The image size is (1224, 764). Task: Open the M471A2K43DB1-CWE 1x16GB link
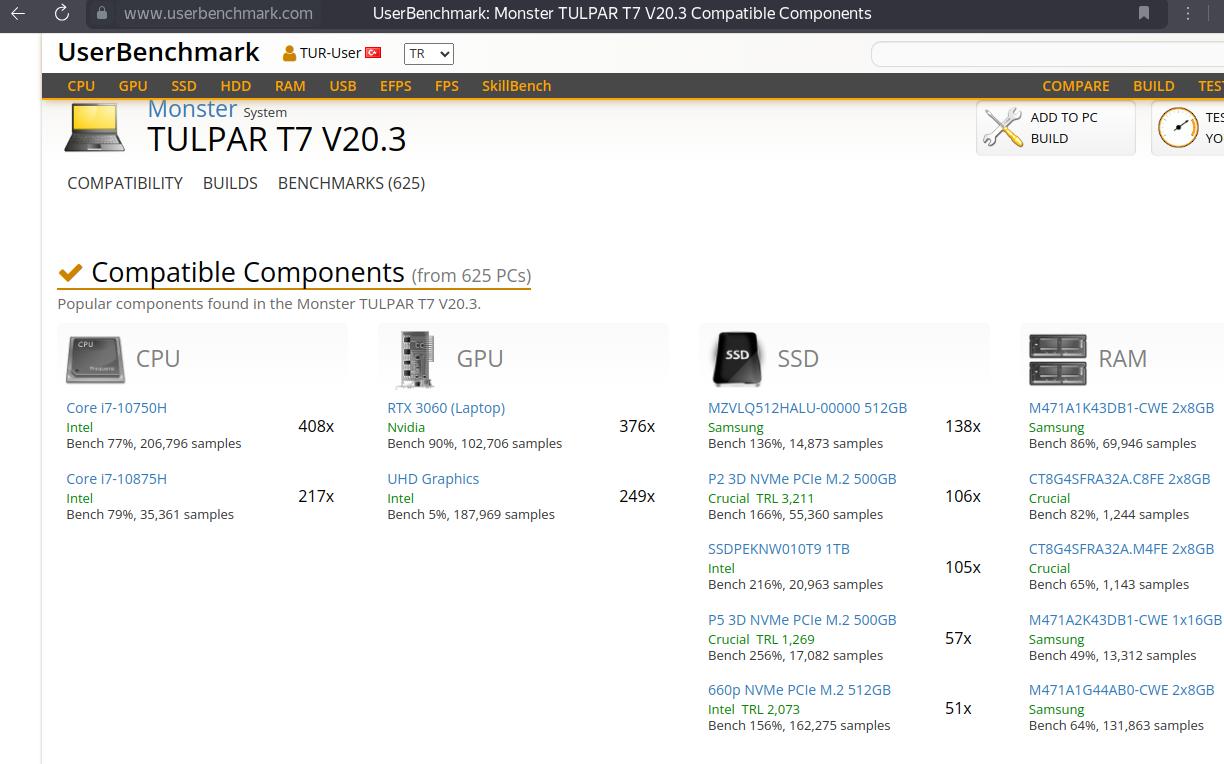(1125, 620)
